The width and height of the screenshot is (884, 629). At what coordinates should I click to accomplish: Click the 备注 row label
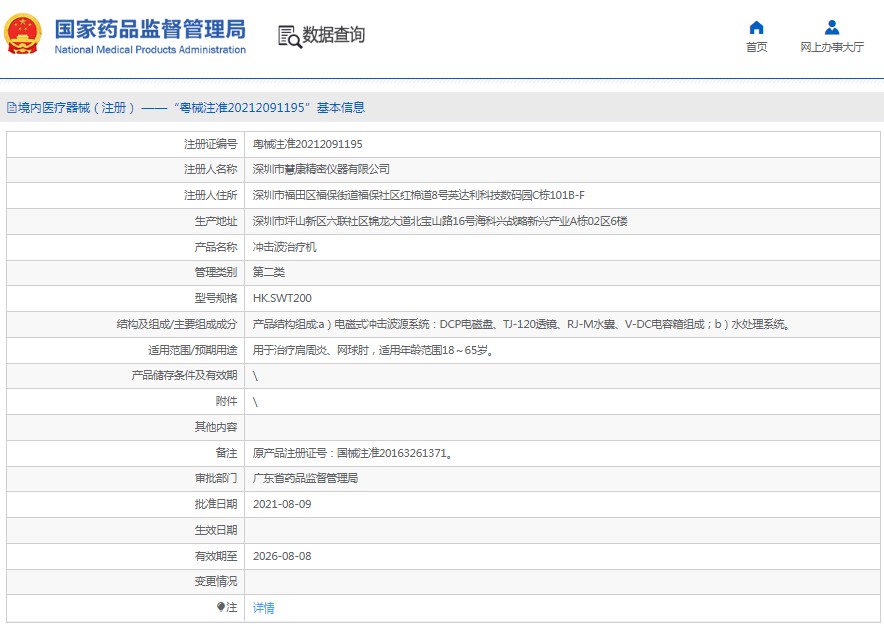[227, 453]
